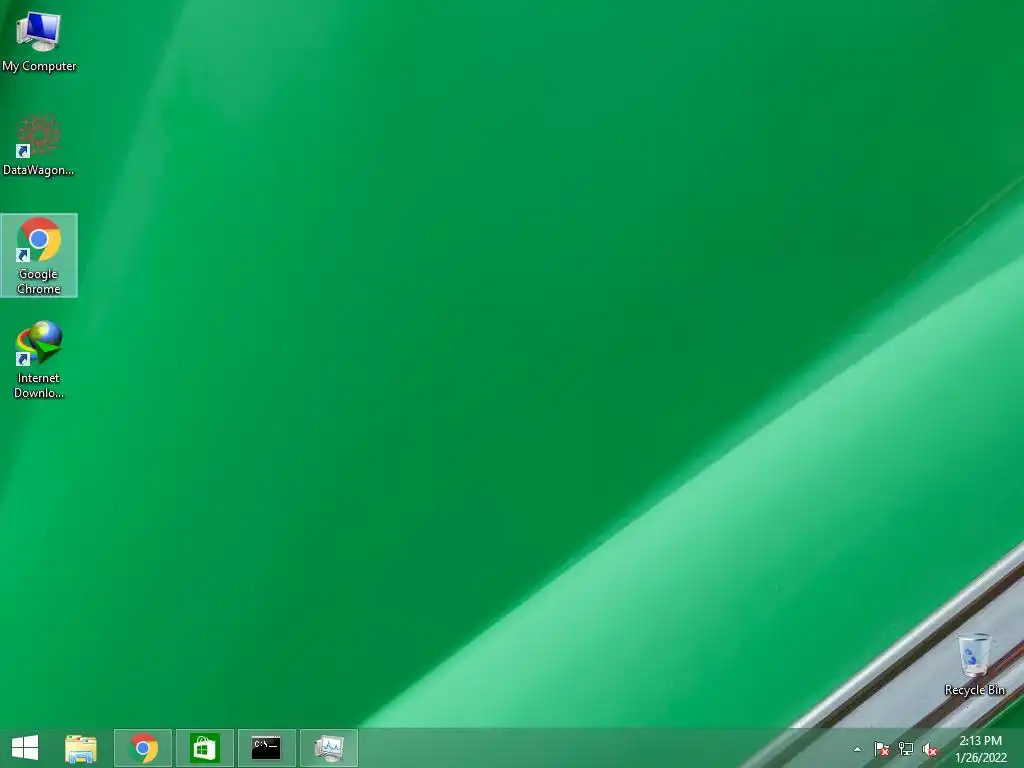Open the muted volume tray icon
The image size is (1024, 768).
click(930, 749)
